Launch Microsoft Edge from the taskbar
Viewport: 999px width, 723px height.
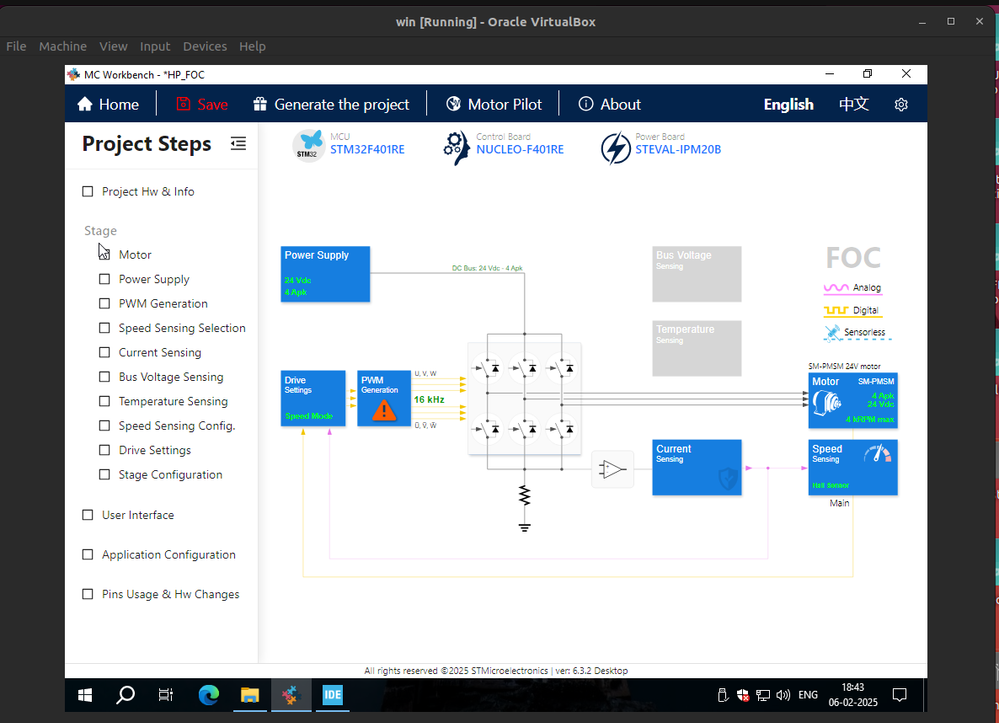coord(208,695)
